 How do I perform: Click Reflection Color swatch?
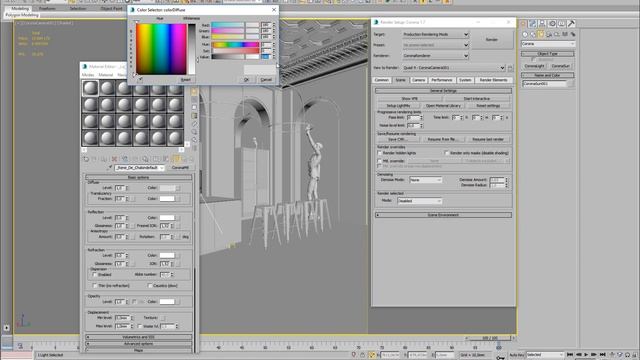pyautogui.click(x=167, y=218)
